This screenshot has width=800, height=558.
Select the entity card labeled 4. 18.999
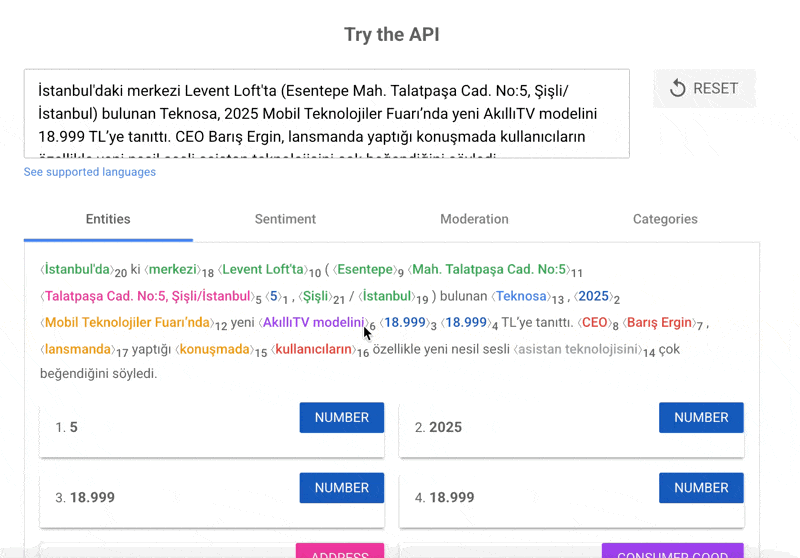[571, 500]
